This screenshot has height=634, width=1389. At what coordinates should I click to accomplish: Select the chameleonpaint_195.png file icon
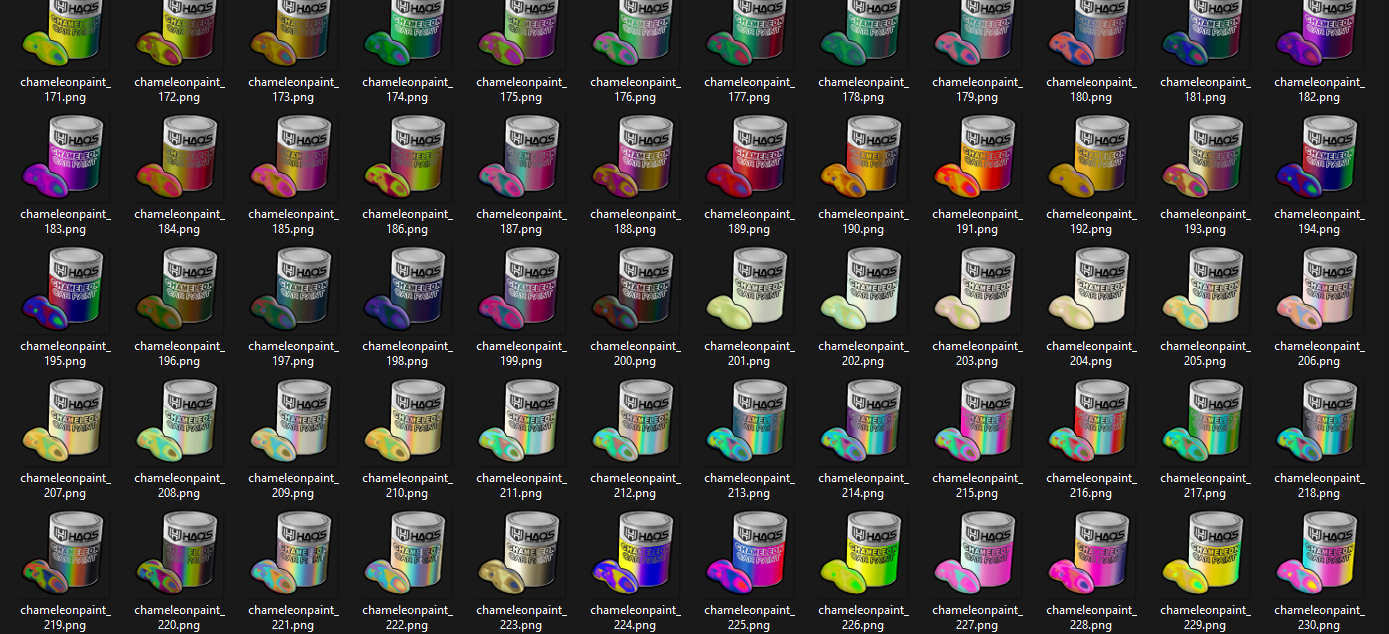click(65, 289)
